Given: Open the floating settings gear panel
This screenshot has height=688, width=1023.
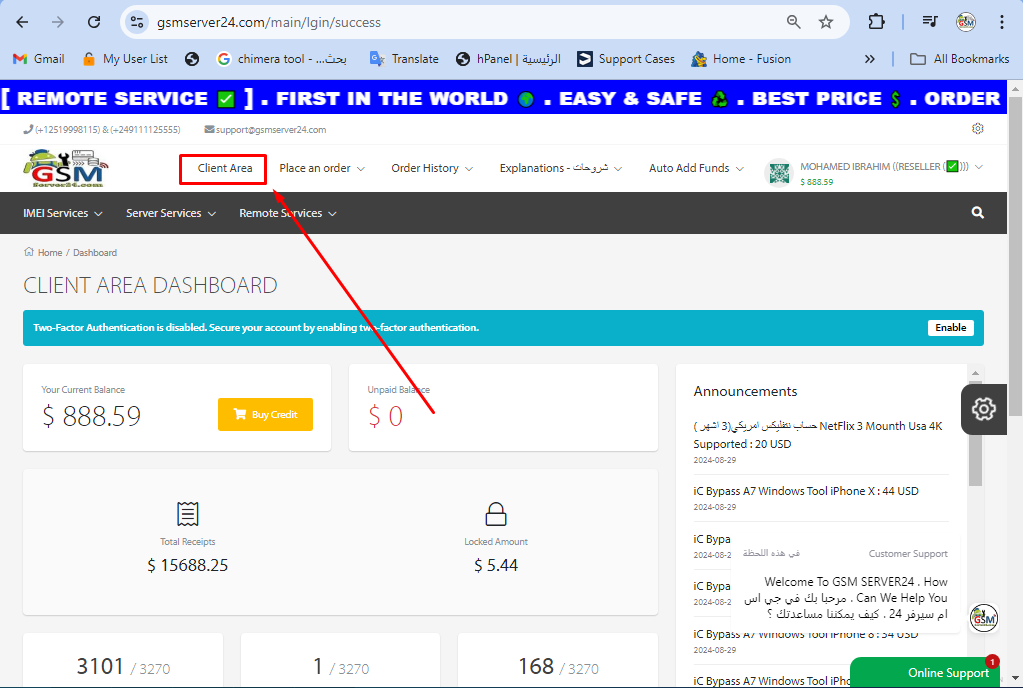Looking at the screenshot, I should click(x=983, y=410).
